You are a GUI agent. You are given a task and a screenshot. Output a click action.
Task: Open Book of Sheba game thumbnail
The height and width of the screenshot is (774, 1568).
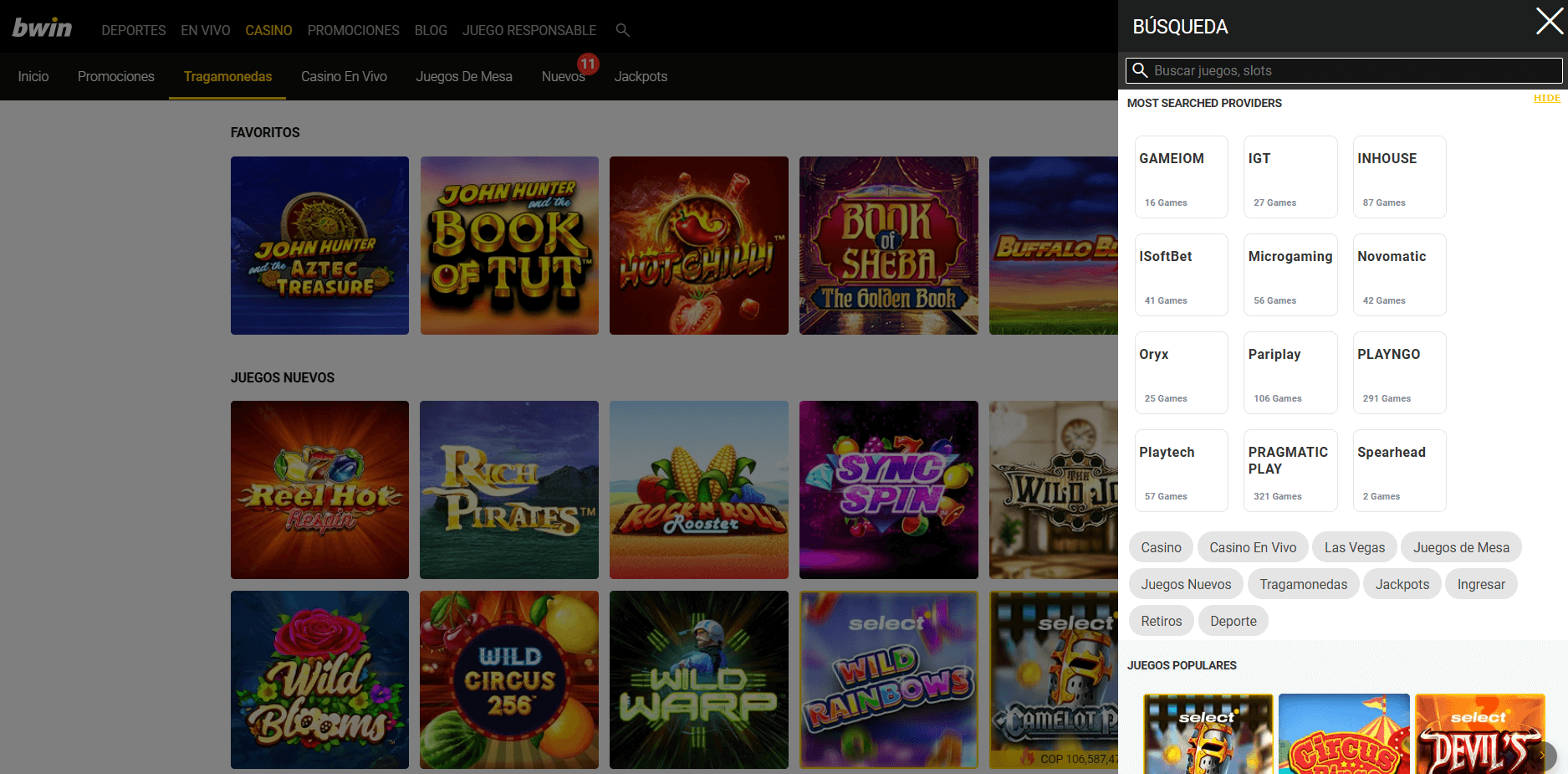click(888, 245)
